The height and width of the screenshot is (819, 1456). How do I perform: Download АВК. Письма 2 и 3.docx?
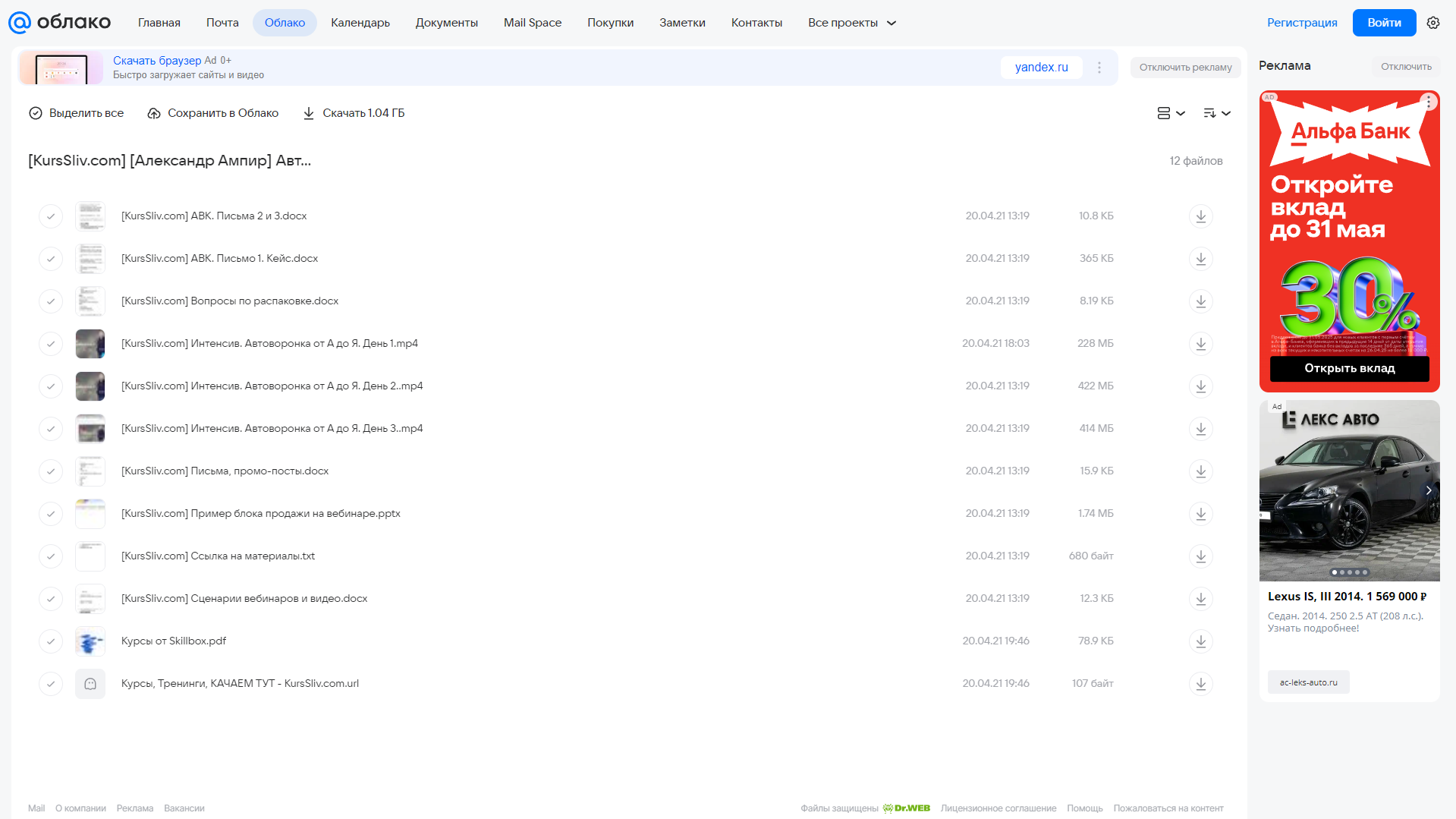click(1200, 216)
